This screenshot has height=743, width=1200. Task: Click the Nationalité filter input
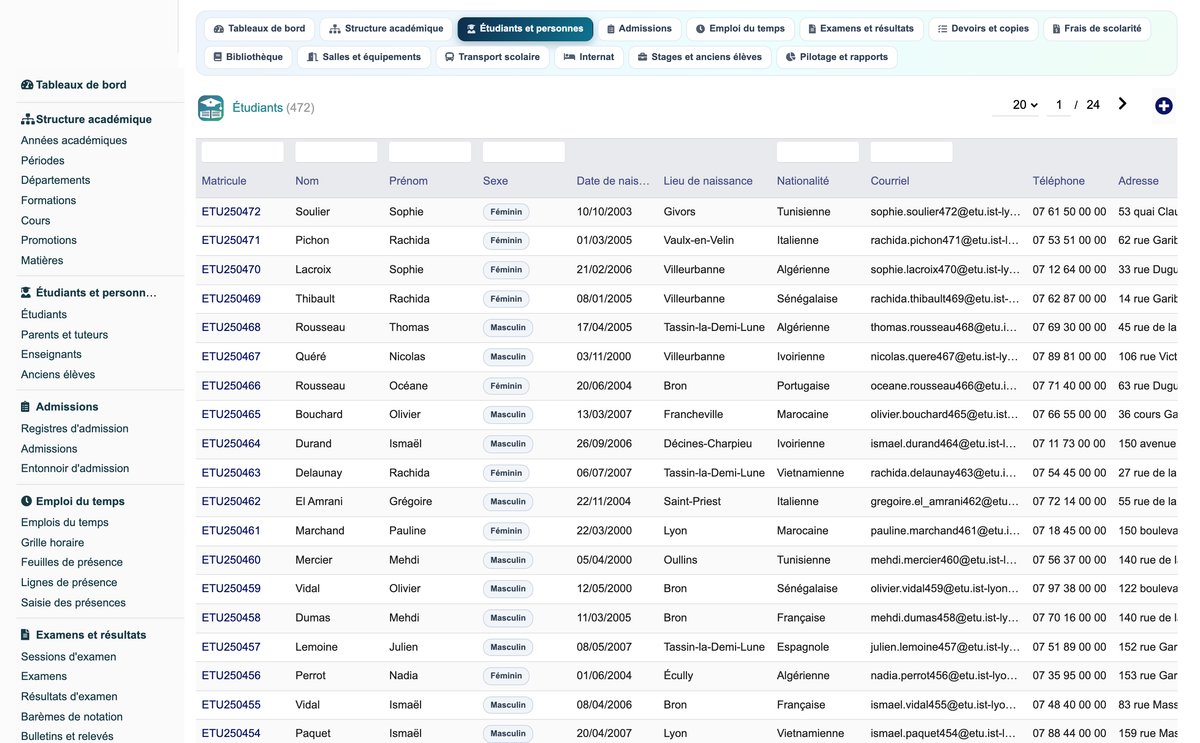coord(818,152)
